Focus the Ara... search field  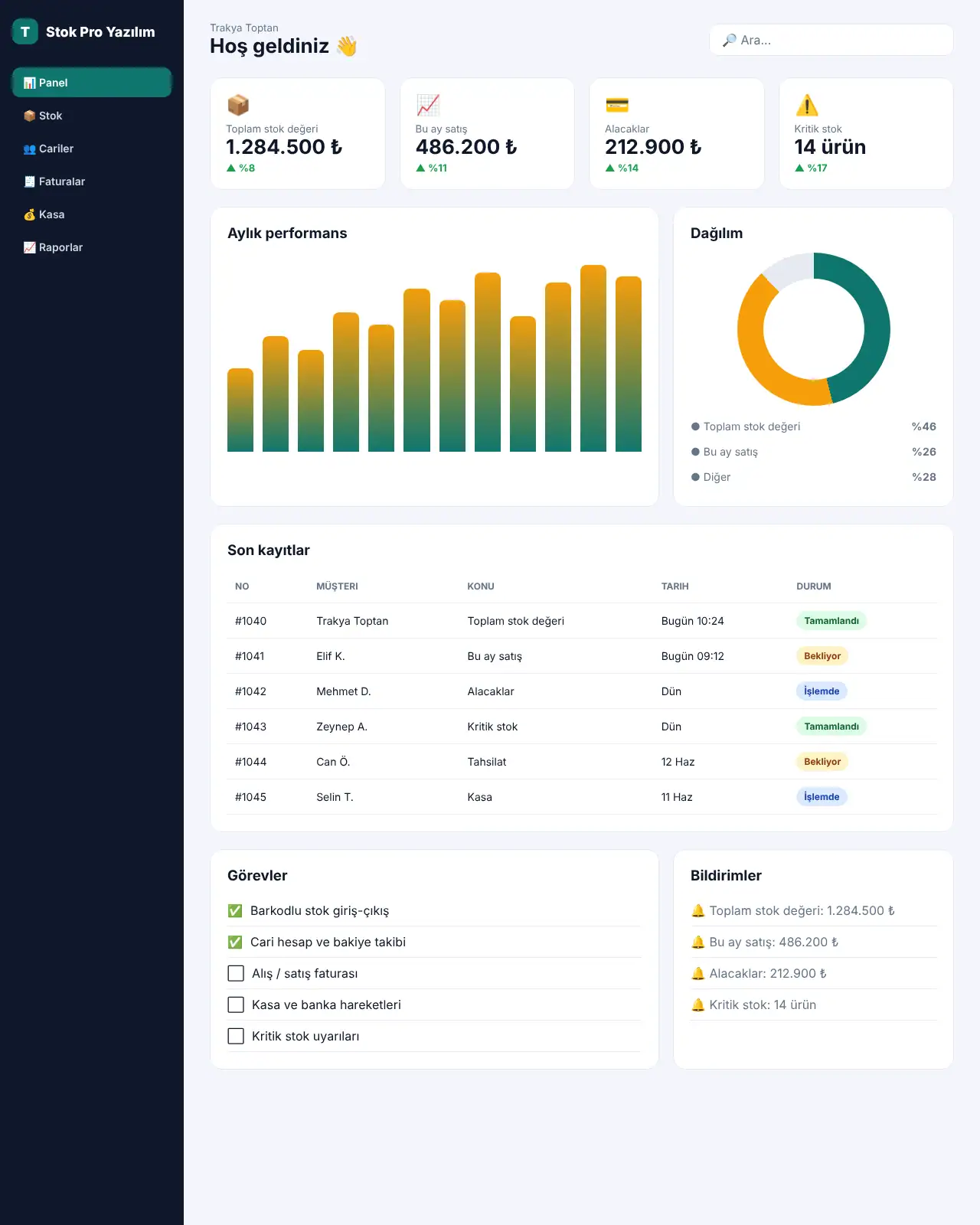tap(831, 40)
